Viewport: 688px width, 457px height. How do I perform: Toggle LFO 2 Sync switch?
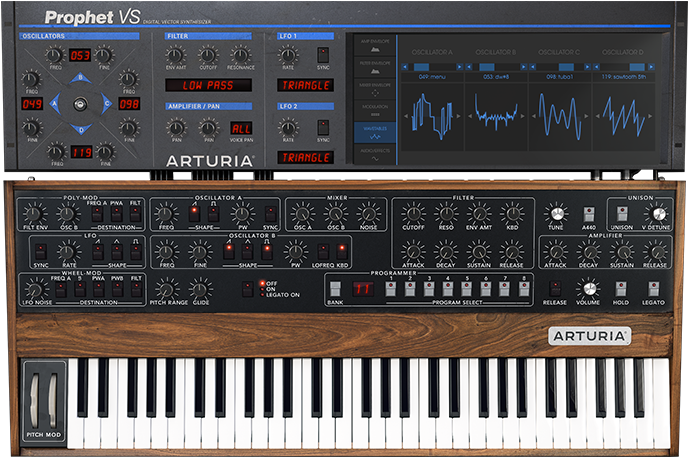(x=323, y=128)
